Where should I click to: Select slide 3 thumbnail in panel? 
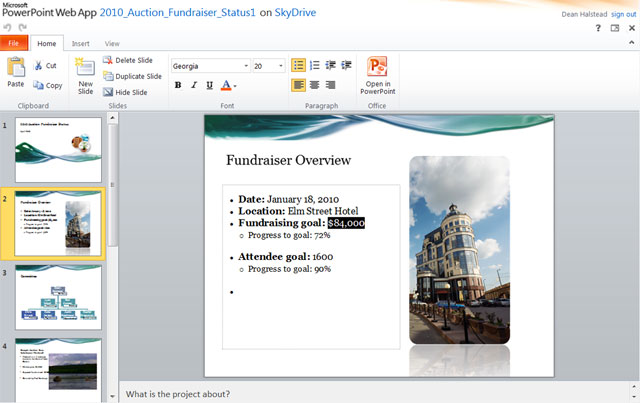(x=58, y=297)
